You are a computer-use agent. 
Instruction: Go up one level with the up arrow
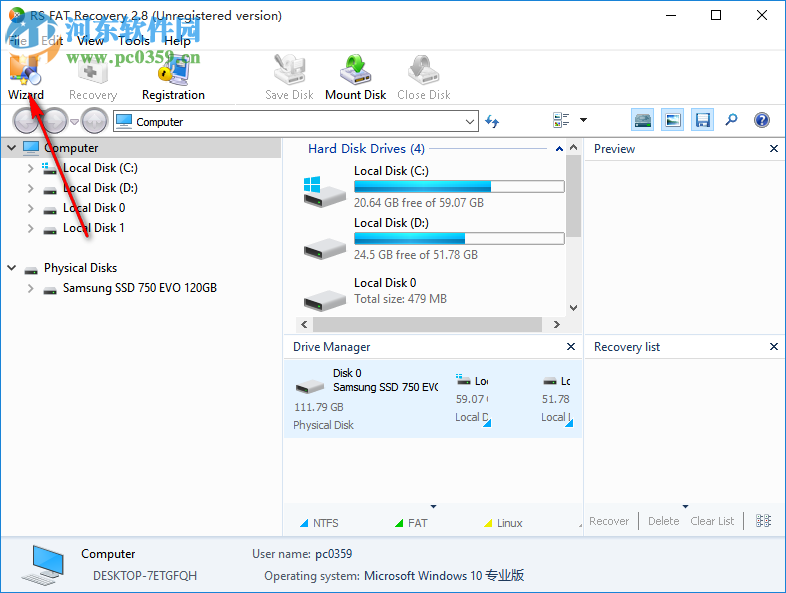pos(94,121)
